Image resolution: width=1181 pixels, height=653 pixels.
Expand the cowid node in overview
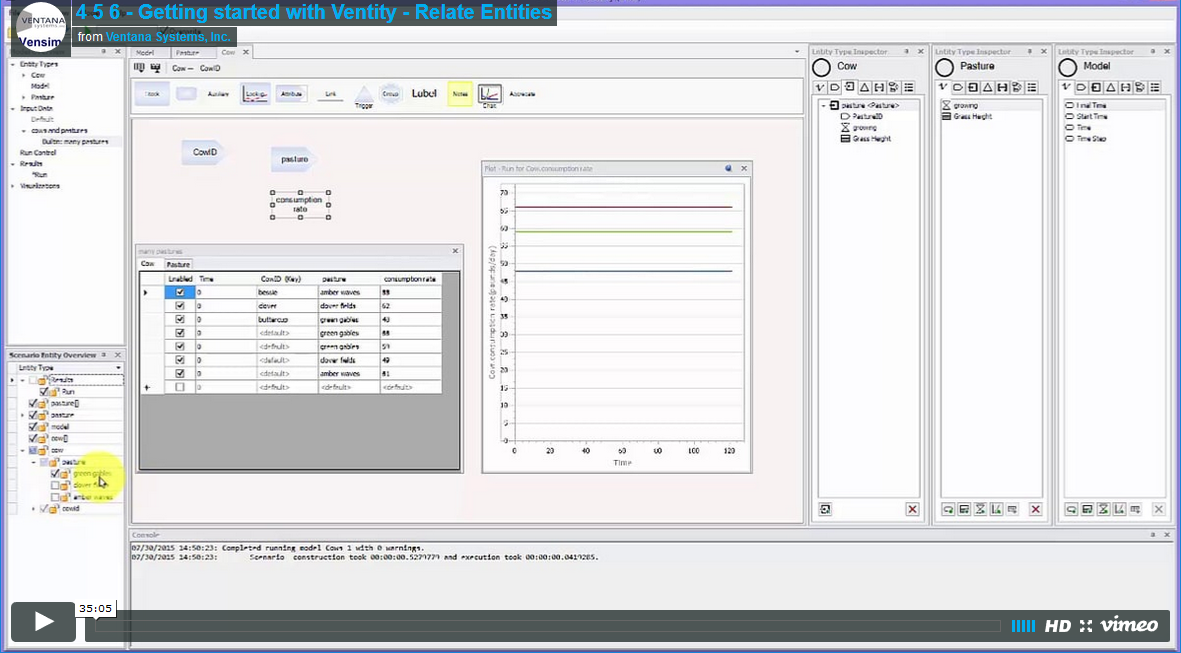[x=34, y=509]
